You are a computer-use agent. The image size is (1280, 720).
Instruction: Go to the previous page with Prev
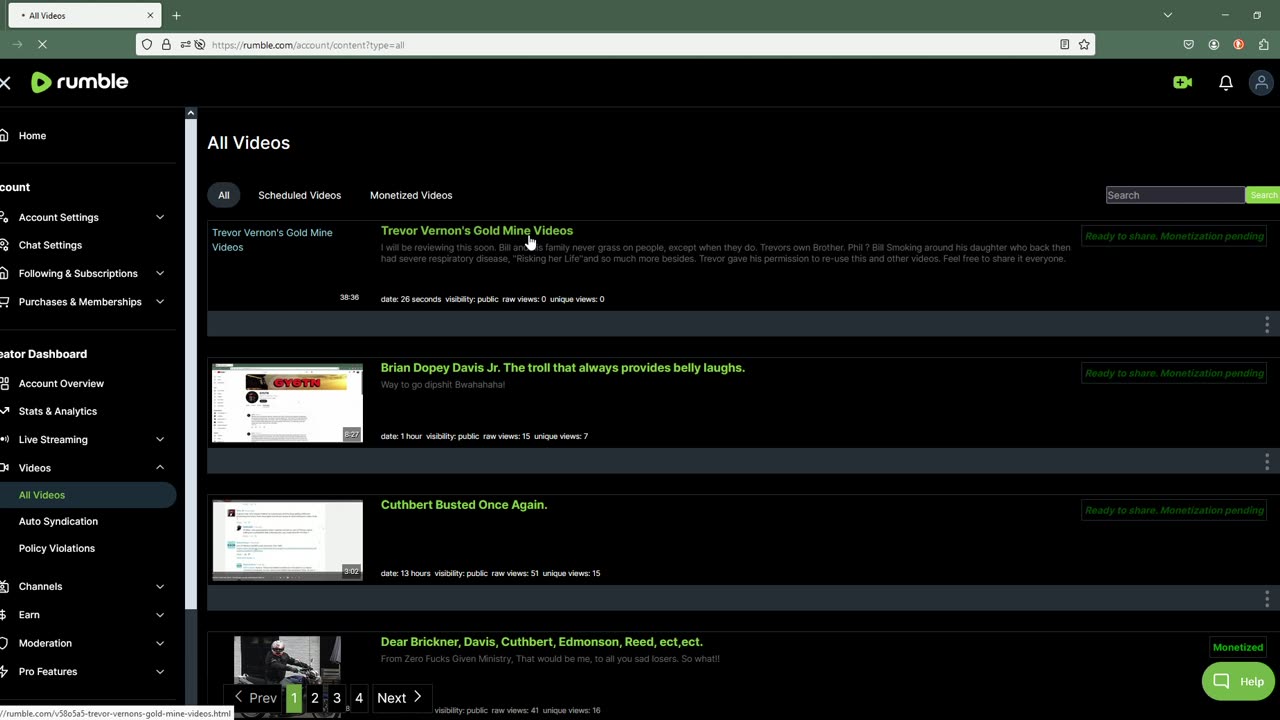pyautogui.click(x=255, y=698)
